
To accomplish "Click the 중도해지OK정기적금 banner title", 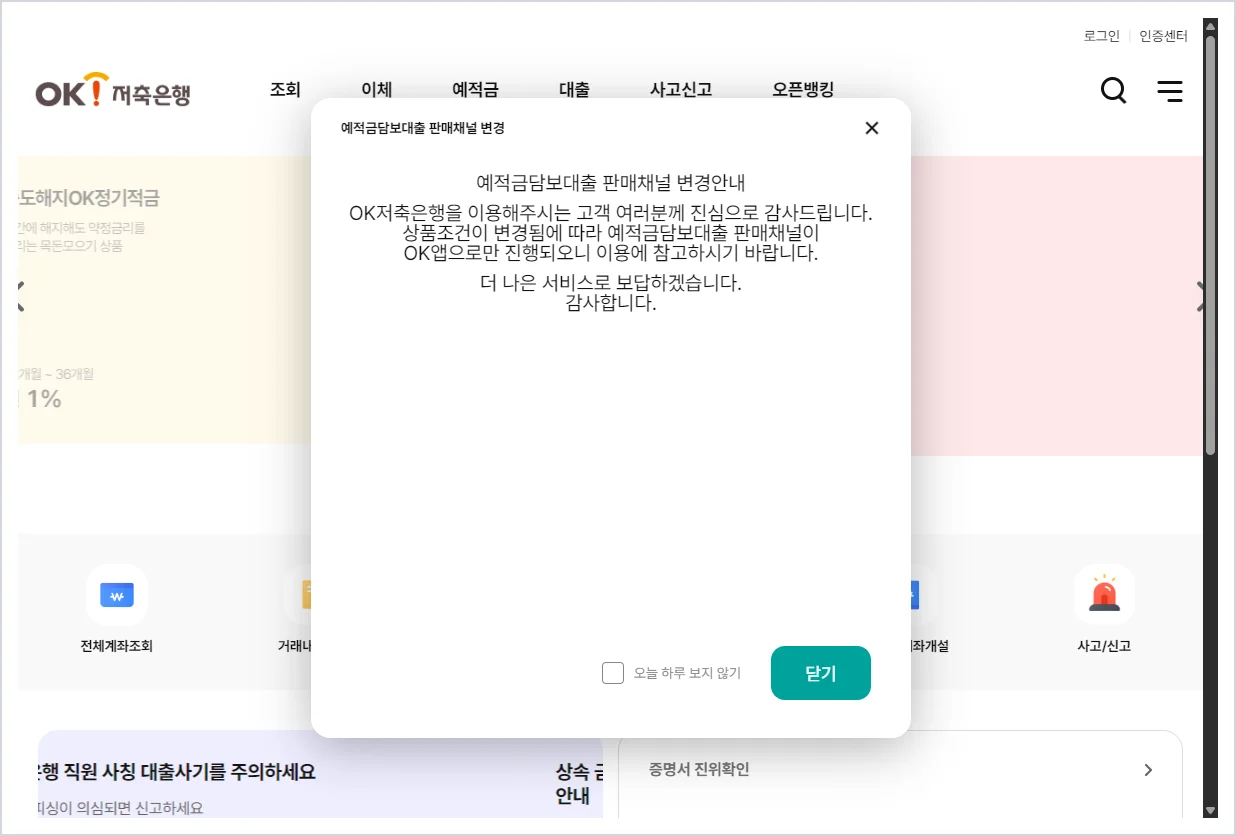I will click(89, 199).
